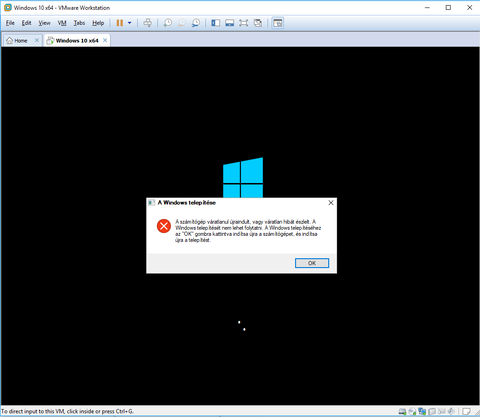Toggle the console view button
The height and width of the screenshot is (417, 480).
[x=278, y=23]
